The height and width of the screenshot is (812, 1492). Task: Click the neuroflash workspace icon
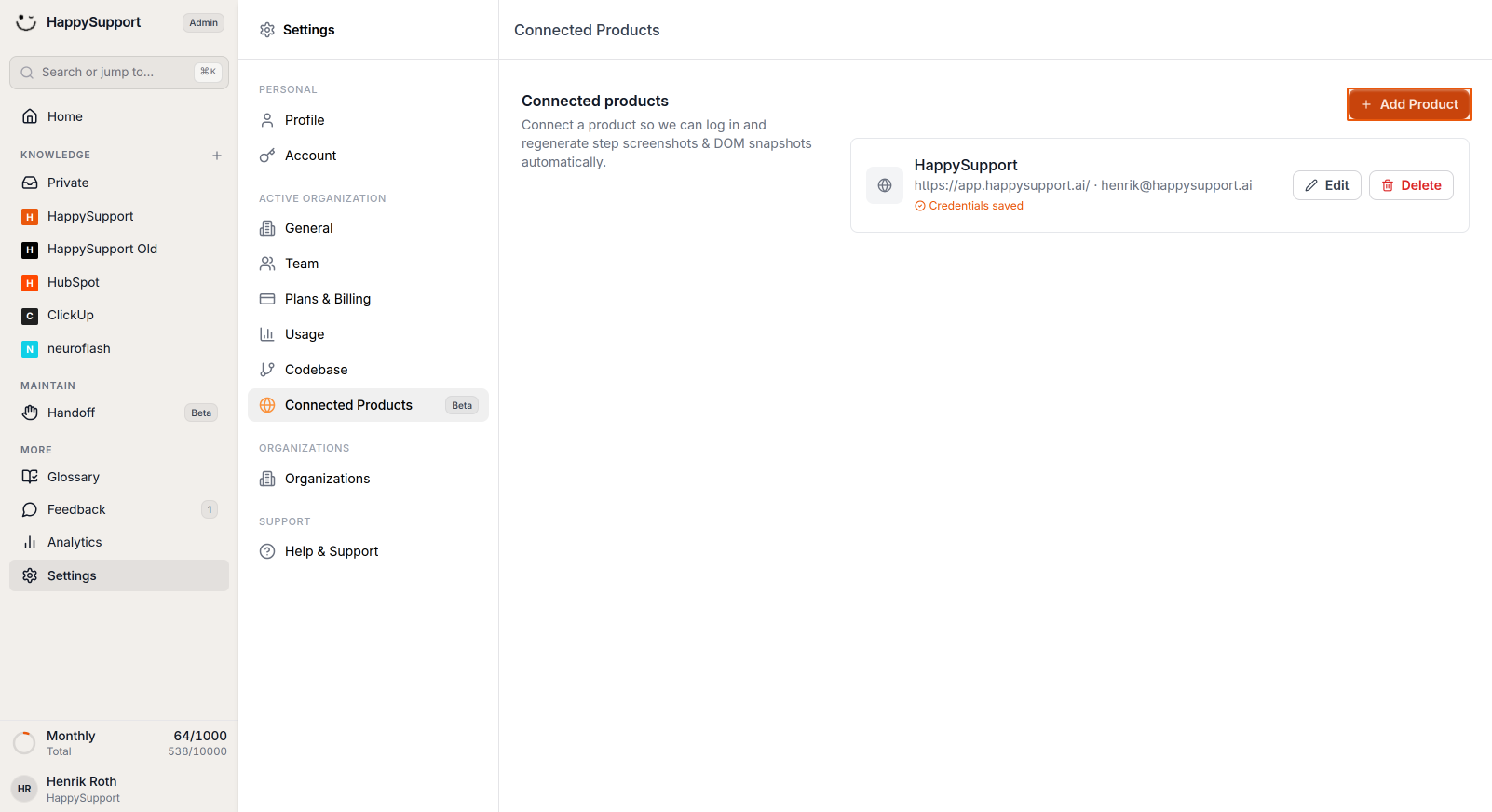pyautogui.click(x=30, y=349)
